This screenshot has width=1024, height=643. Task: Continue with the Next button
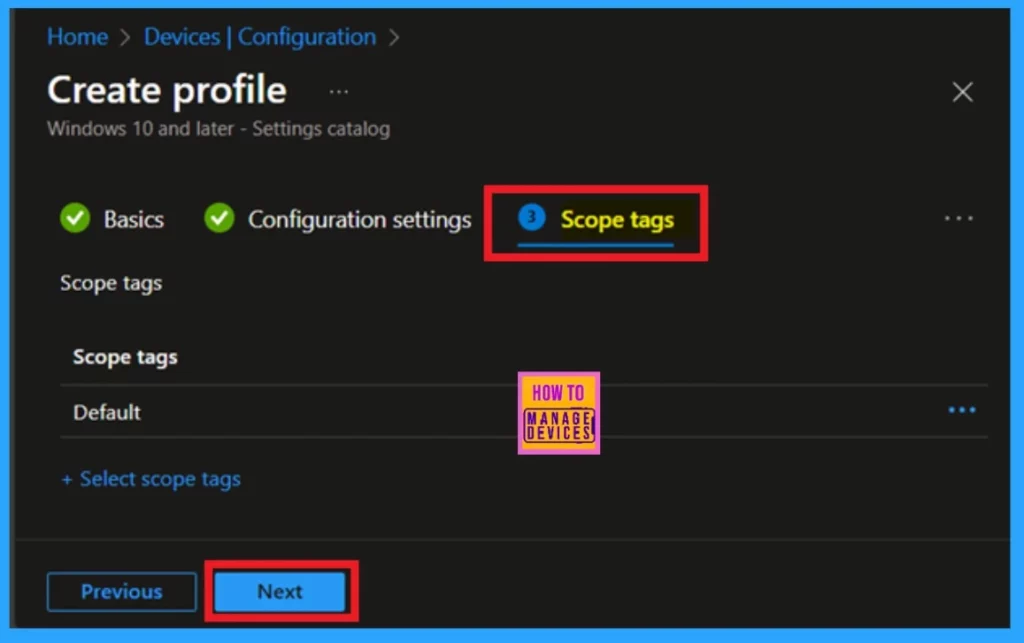(x=280, y=591)
